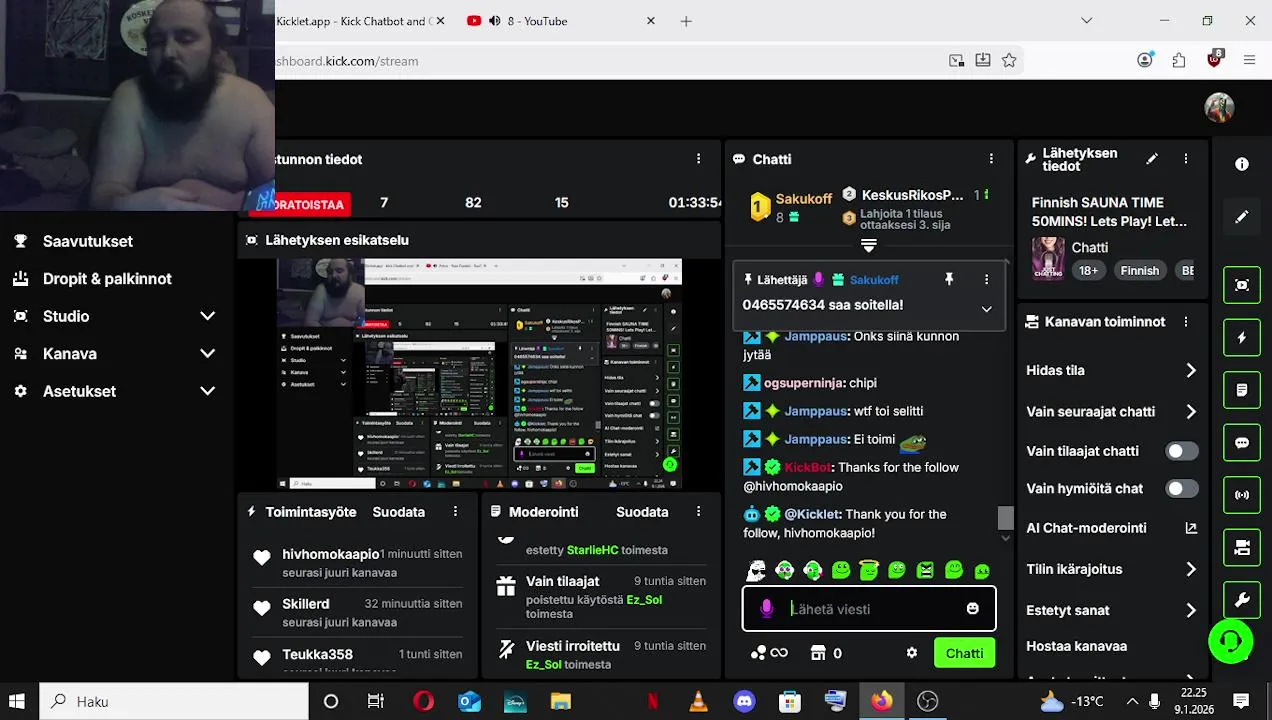Screen dimensions: 1272x720
Task: Click the 18+ stream tag
Action: (x=1088, y=270)
